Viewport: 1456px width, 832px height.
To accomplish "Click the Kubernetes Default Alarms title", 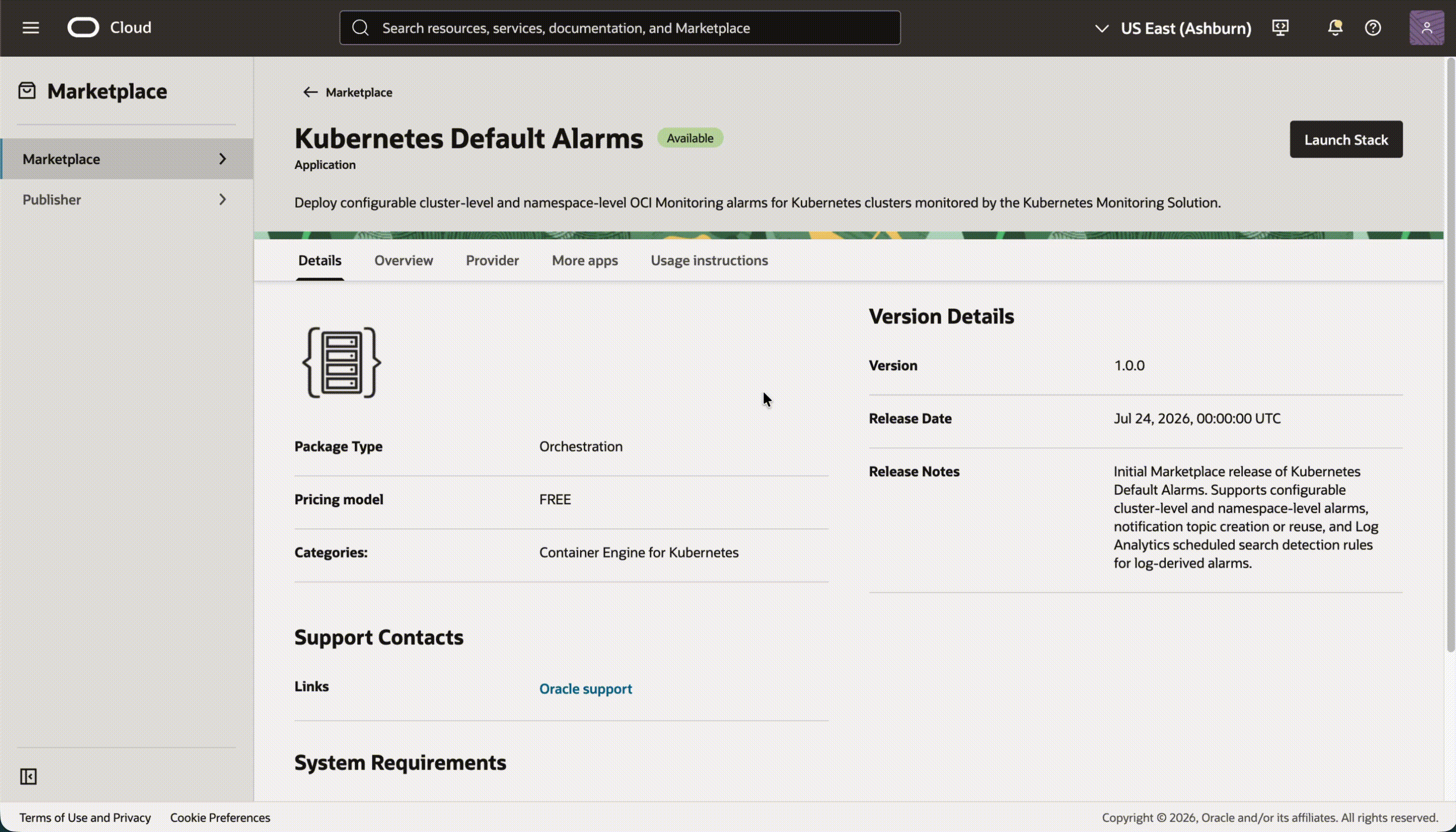I will pyautogui.click(x=469, y=138).
